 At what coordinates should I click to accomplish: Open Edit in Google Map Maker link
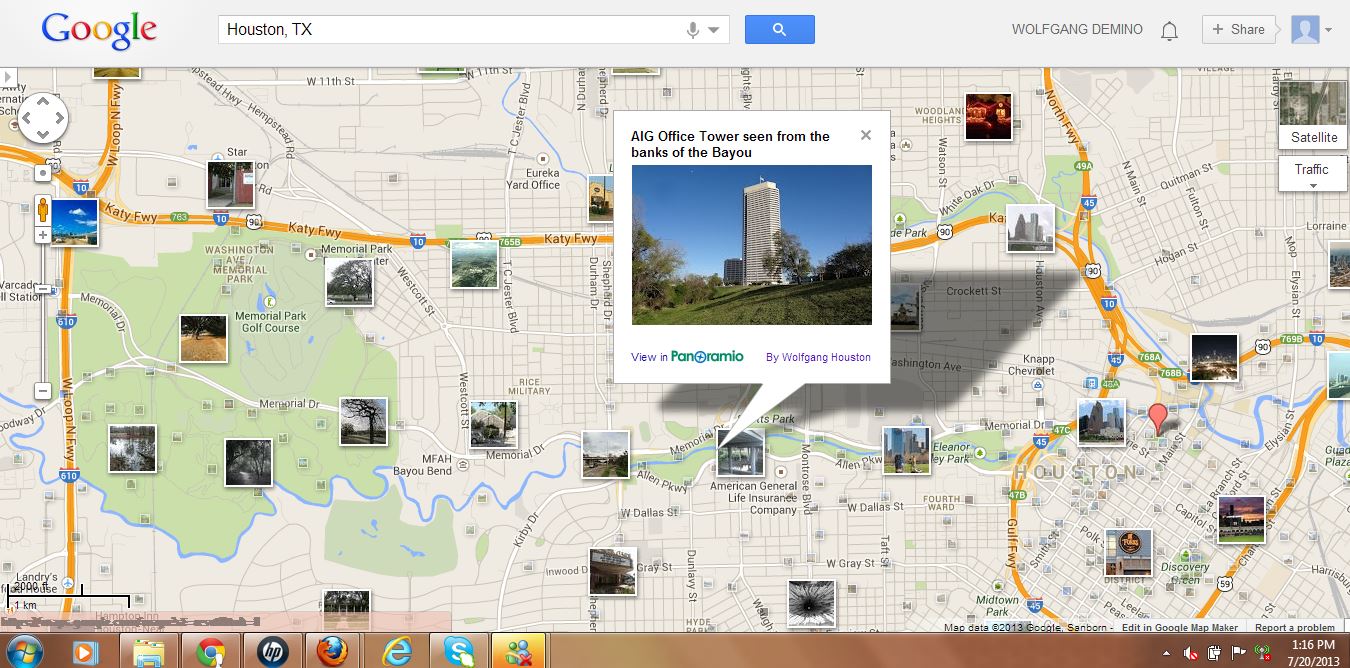[x=1180, y=628]
